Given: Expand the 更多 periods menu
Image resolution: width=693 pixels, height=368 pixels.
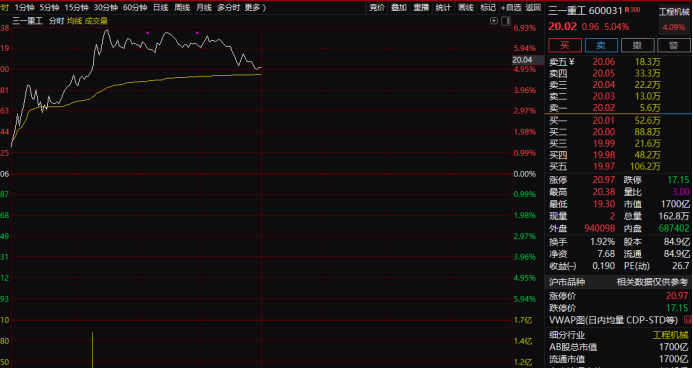Looking at the screenshot, I should (x=255, y=8).
